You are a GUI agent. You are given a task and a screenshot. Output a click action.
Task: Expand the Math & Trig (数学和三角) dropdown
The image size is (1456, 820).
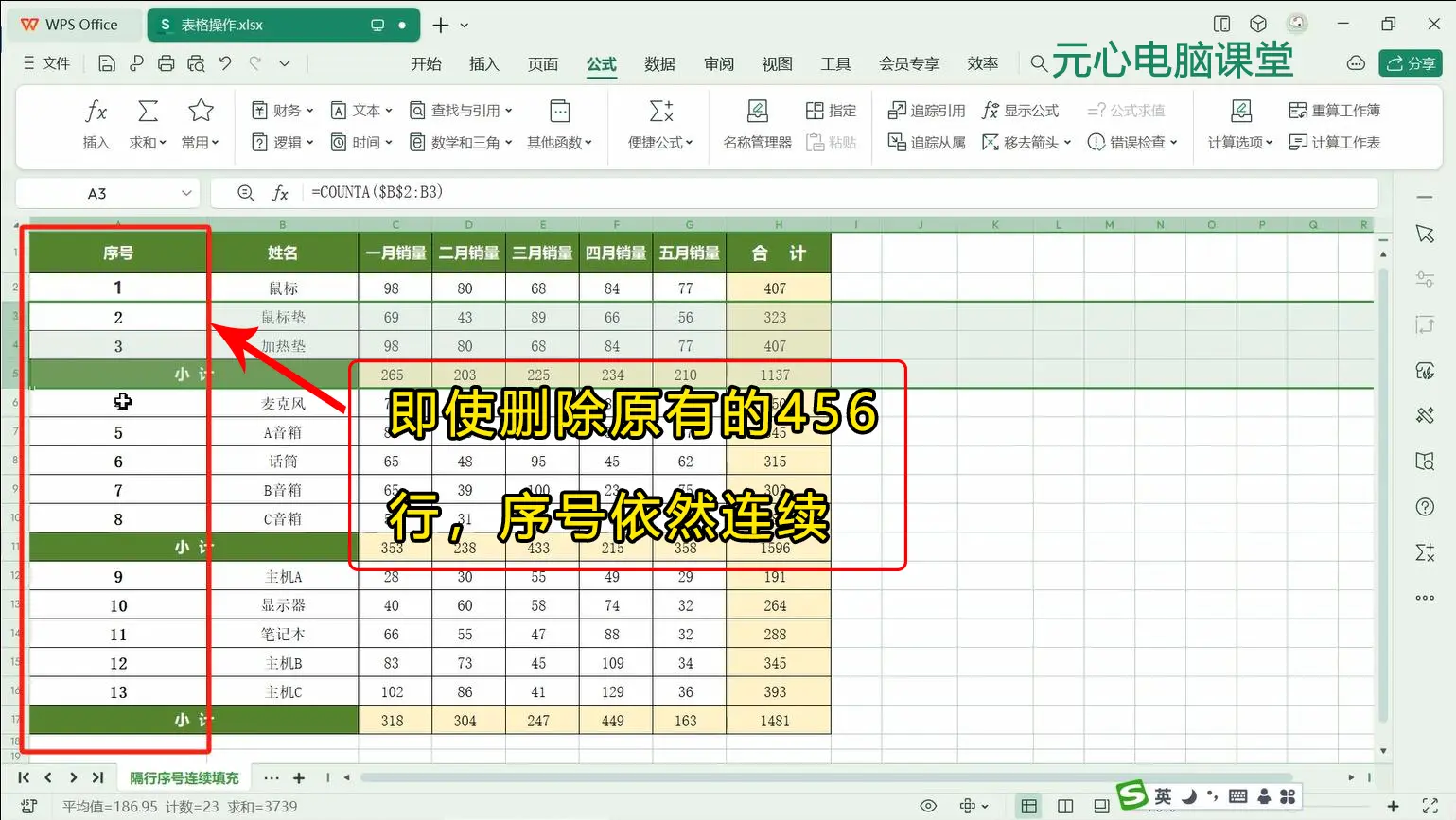coord(461,142)
